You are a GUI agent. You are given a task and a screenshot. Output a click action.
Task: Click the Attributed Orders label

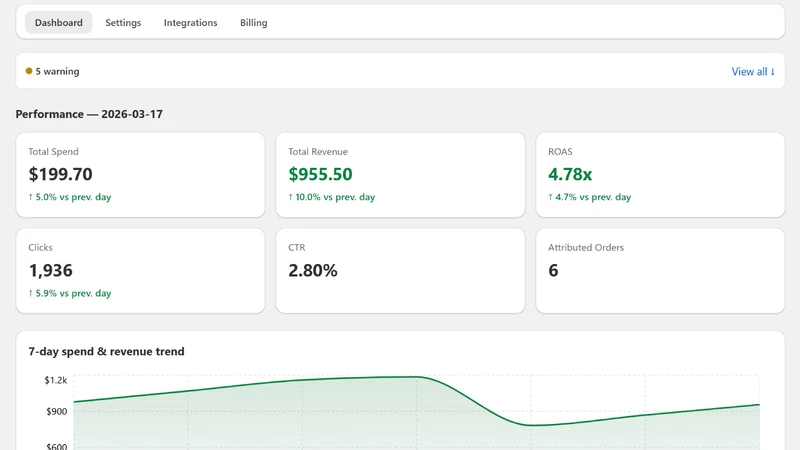click(x=586, y=247)
